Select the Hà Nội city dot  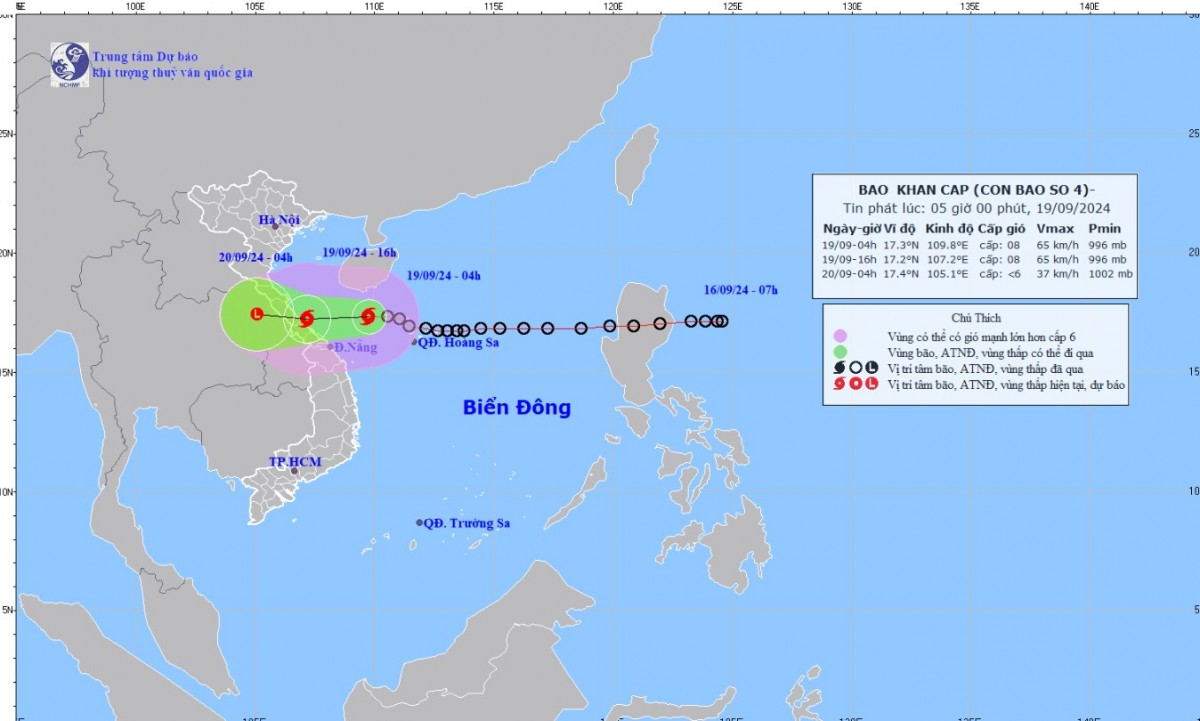(x=275, y=226)
